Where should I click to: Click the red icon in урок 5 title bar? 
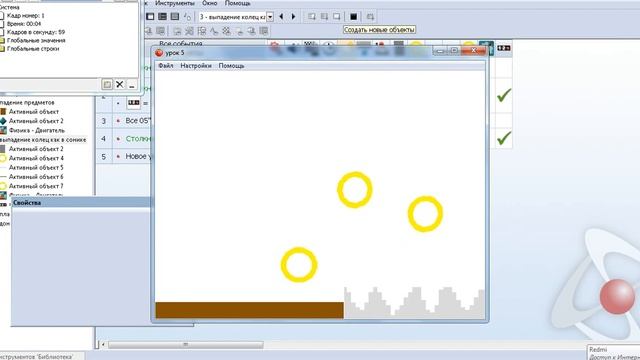click(x=159, y=53)
